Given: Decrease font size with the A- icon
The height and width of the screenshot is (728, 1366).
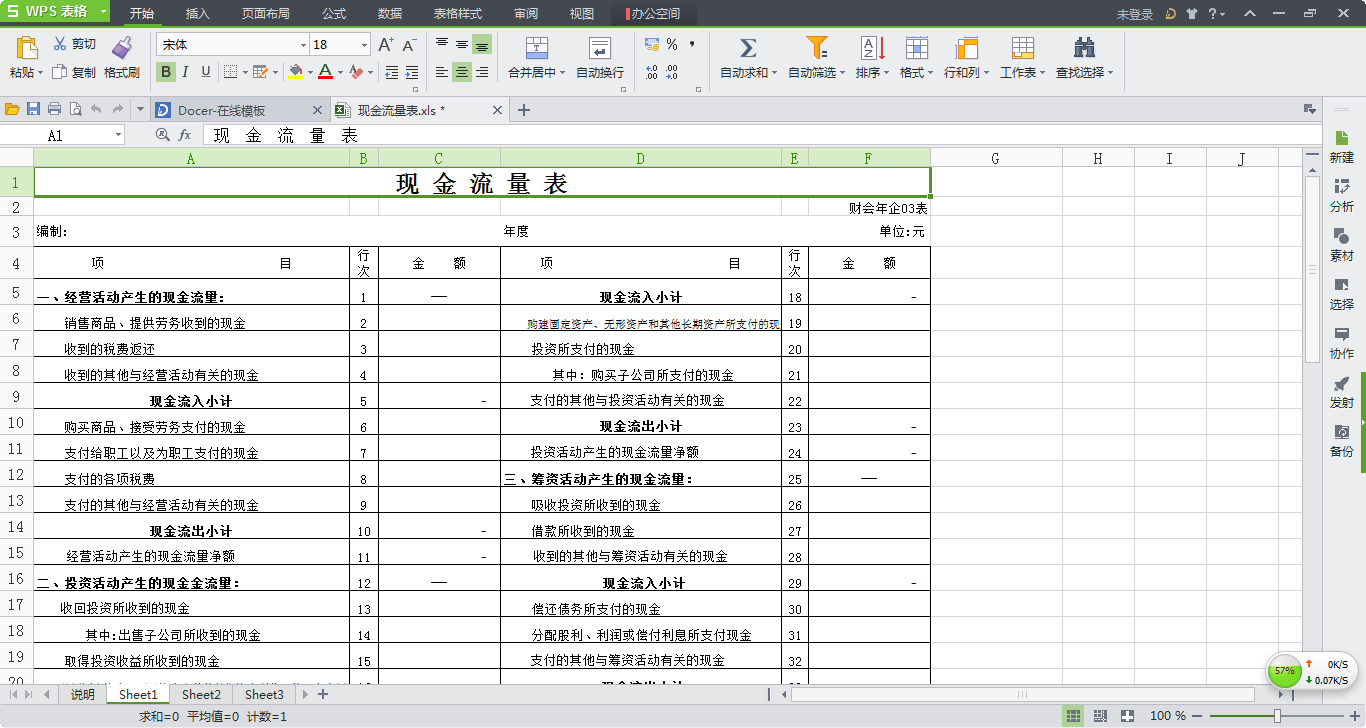Looking at the screenshot, I should [409, 45].
